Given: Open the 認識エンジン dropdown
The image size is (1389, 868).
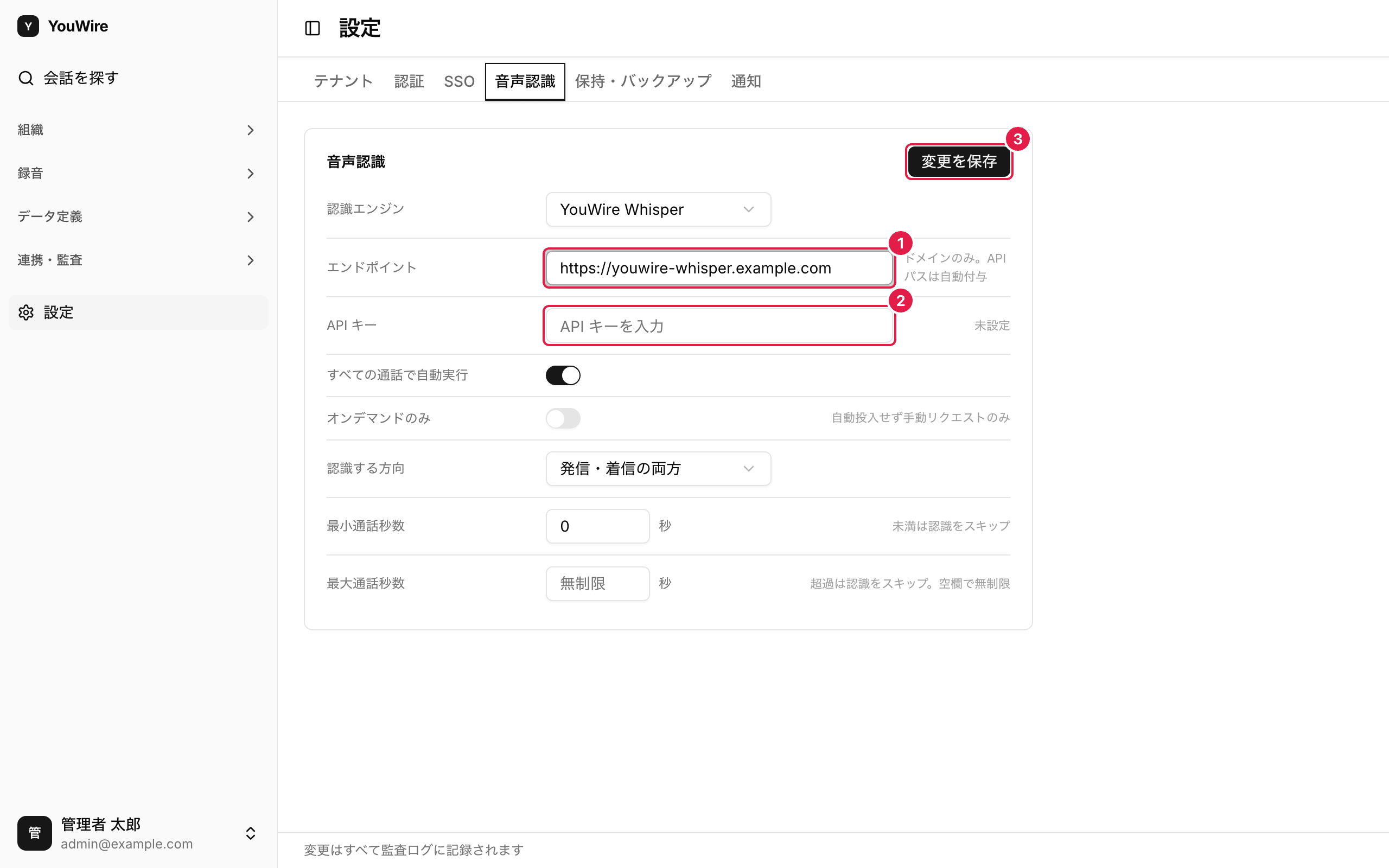Looking at the screenshot, I should pos(658,209).
